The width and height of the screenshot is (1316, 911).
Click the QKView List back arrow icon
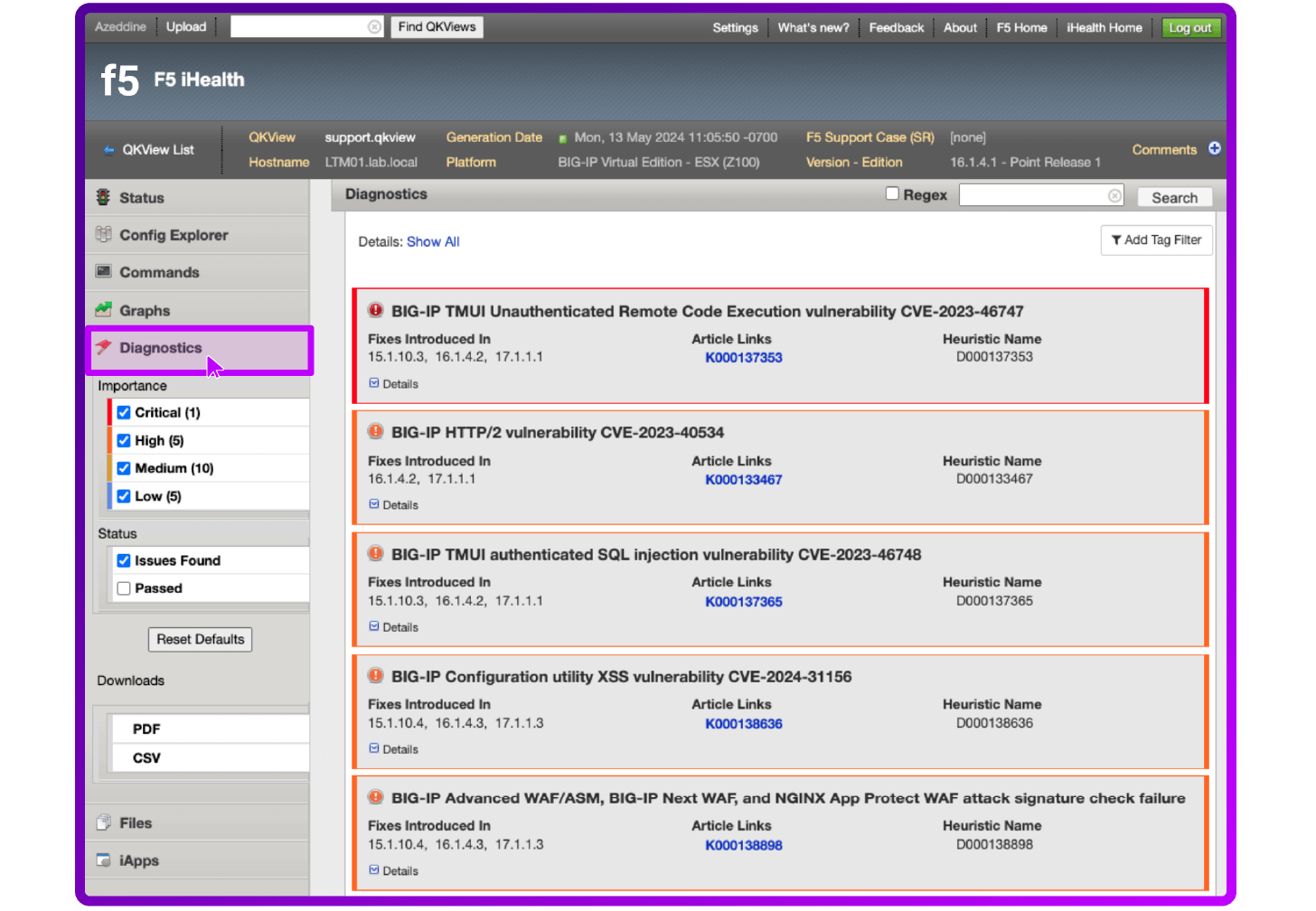[x=108, y=150]
